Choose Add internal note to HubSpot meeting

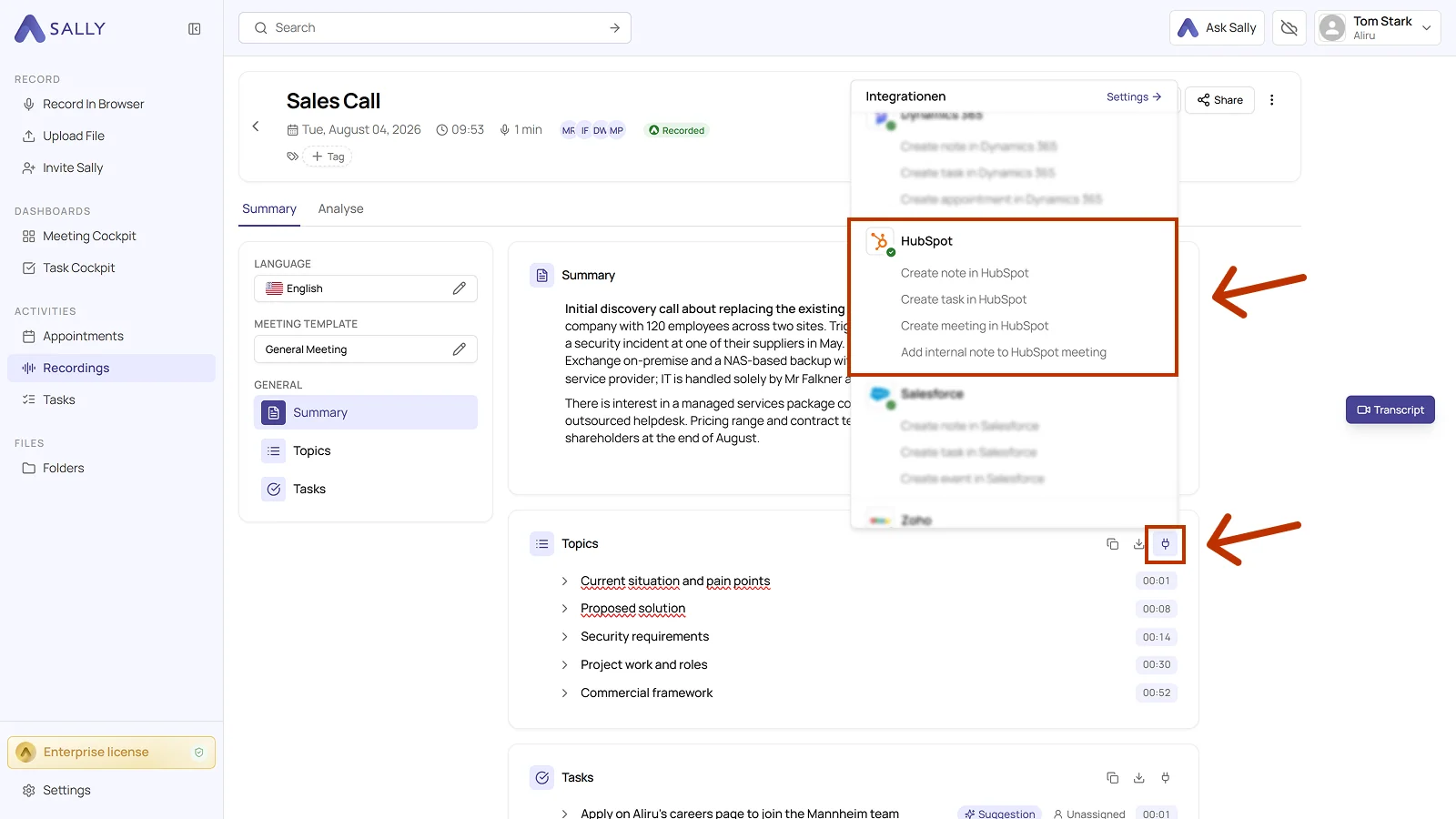(1004, 352)
